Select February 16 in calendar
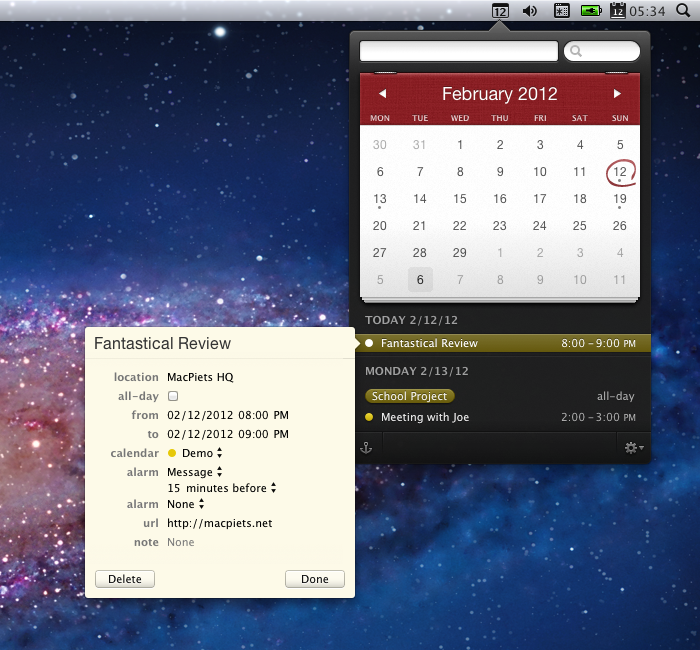 [x=500, y=199]
